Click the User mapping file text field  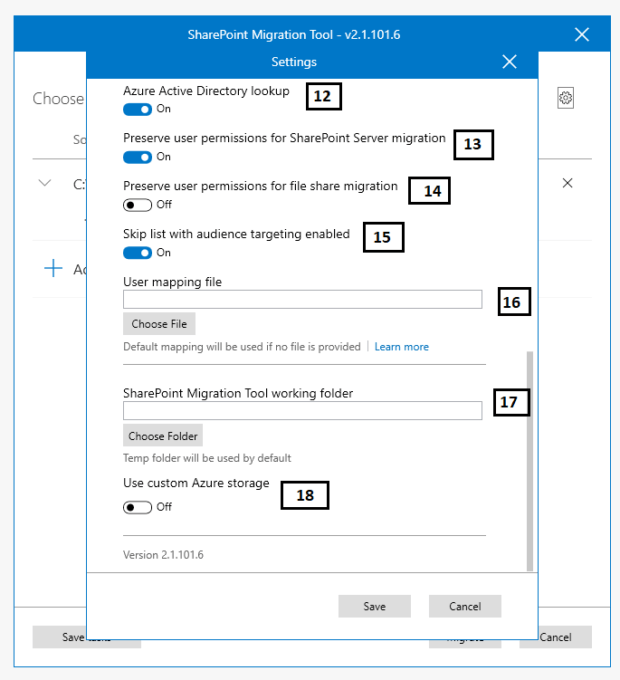[x=303, y=299]
